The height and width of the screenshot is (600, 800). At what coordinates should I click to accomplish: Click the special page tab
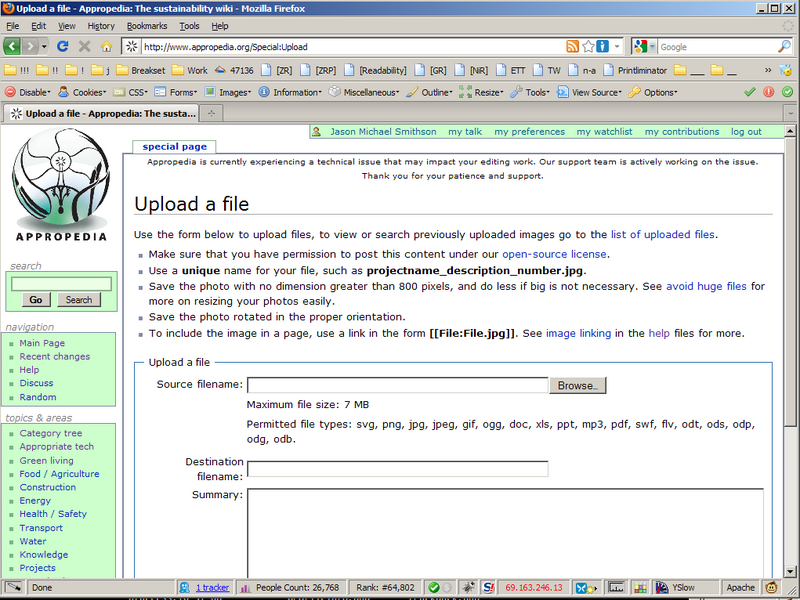[174, 147]
